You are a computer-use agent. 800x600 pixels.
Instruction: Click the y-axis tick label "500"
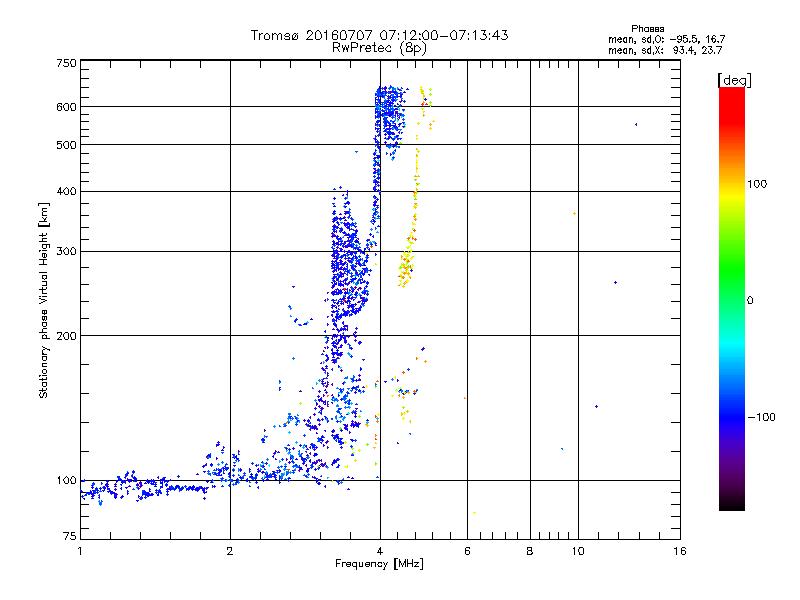pos(66,145)
